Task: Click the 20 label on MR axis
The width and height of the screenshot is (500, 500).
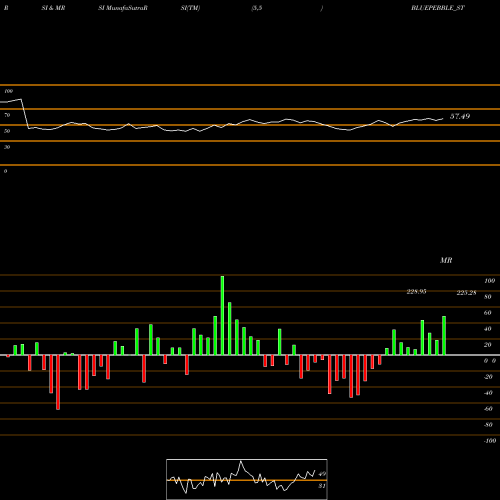Action: pyautogui.click(x=488, y=345)
